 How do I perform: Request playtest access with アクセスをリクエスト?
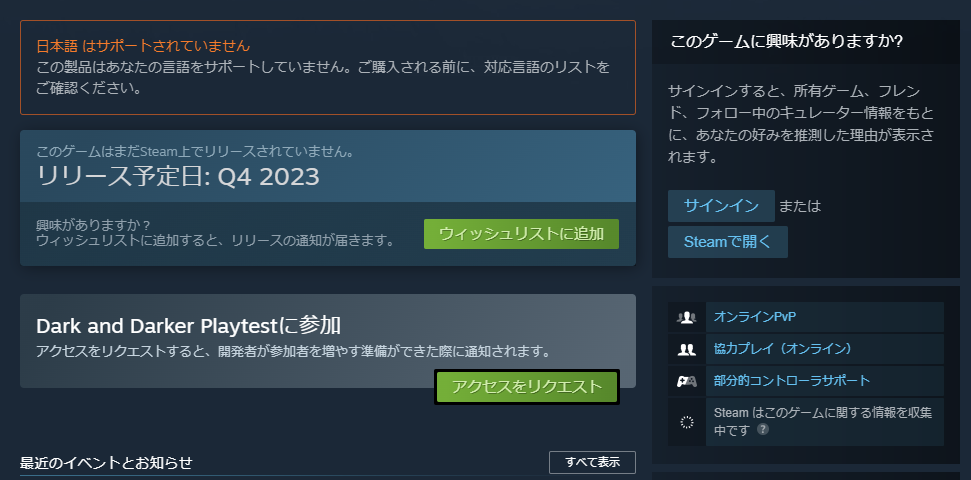point(527,387)
